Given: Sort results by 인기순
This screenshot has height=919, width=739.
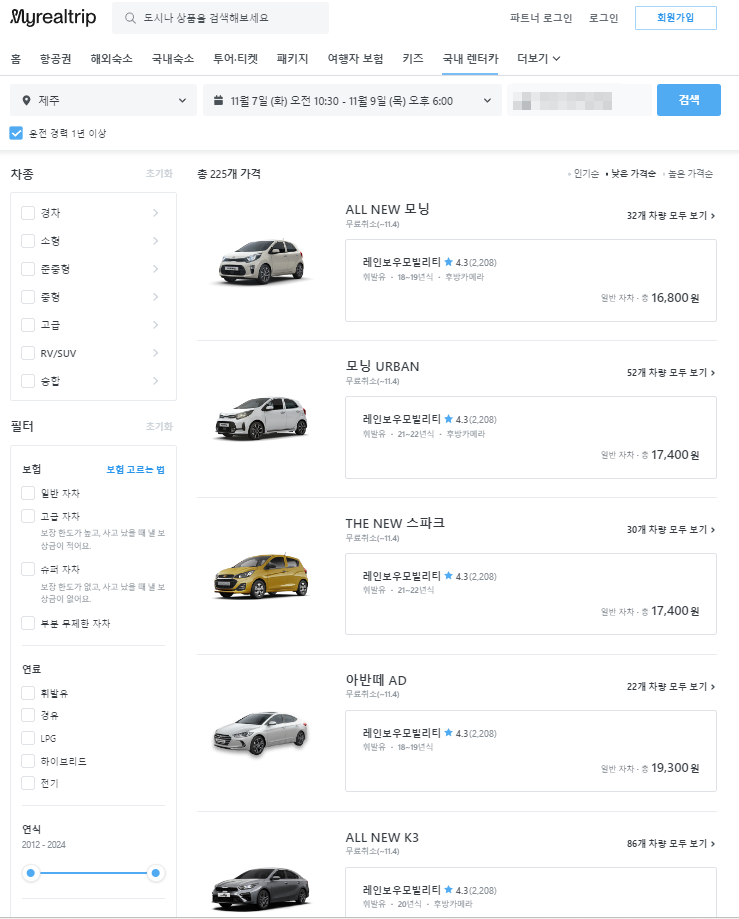Looking at the screenshot, I should (585, 173).
